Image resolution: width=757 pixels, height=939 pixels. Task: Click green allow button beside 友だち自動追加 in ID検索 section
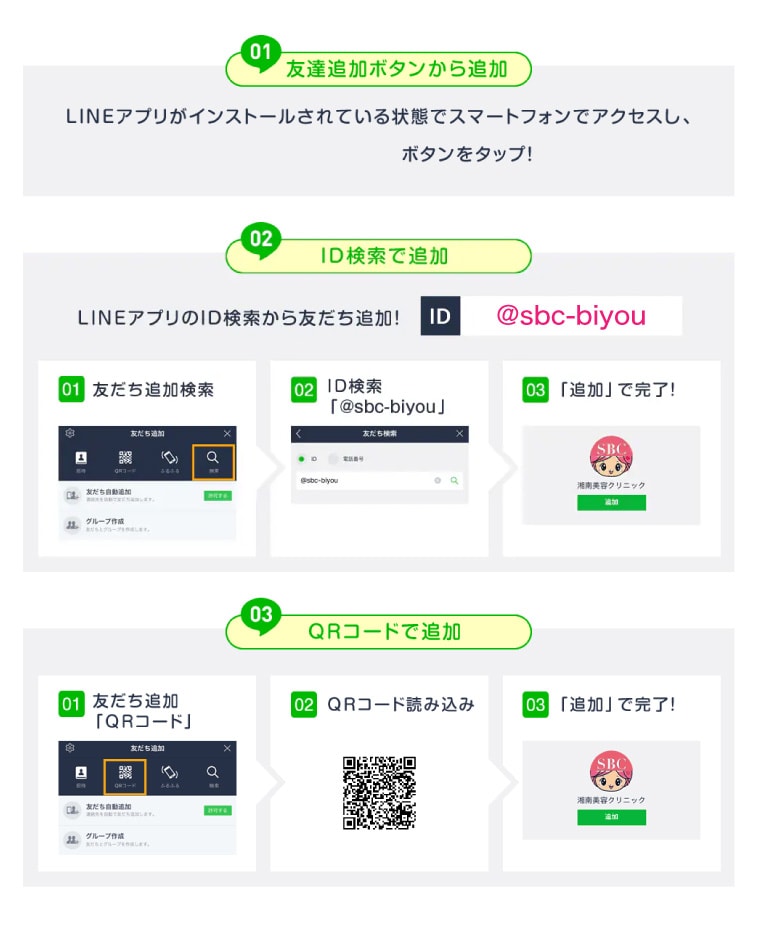217,496
